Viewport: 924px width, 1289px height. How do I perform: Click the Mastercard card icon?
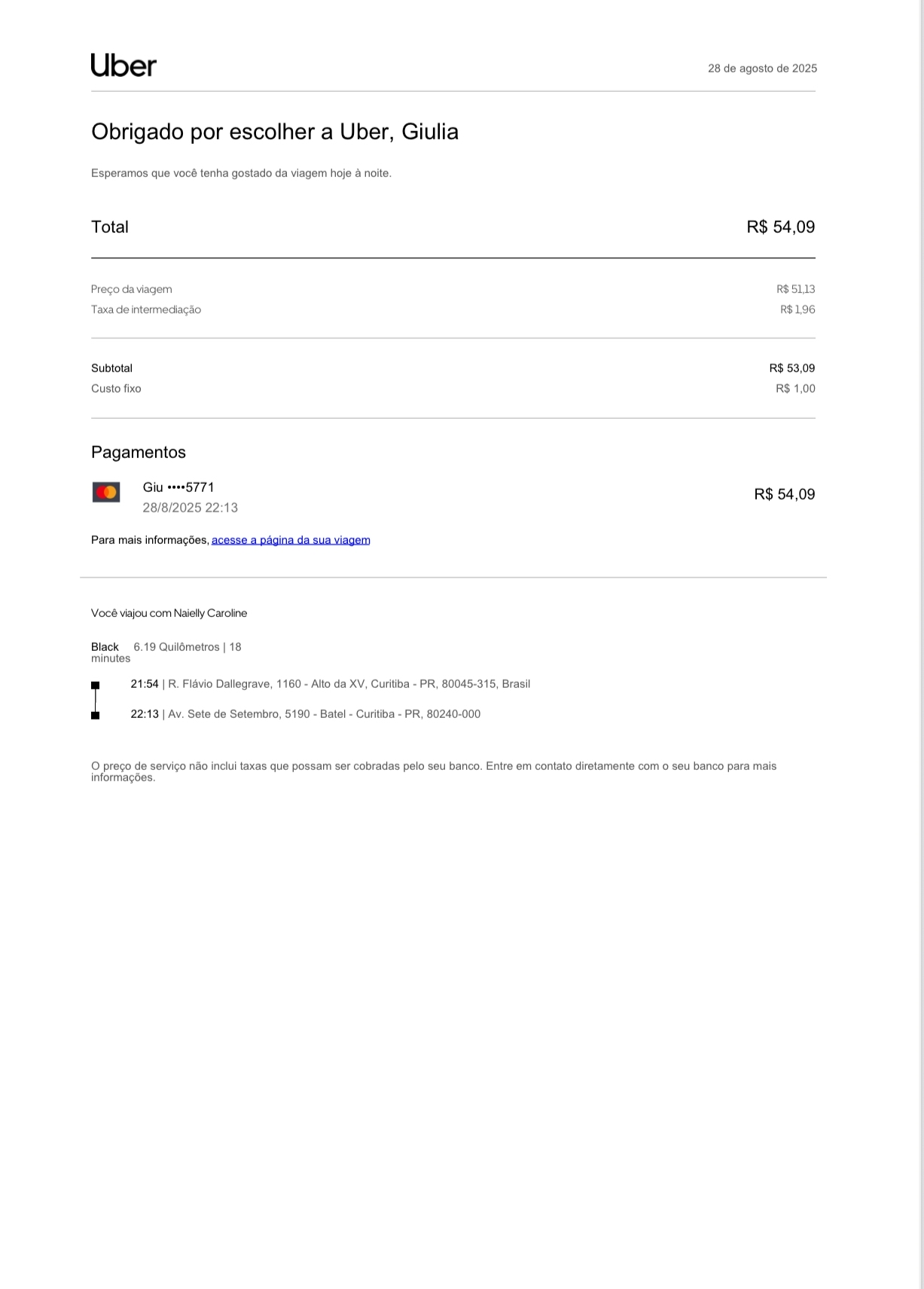pyautogui.click(x=106, y=493)
